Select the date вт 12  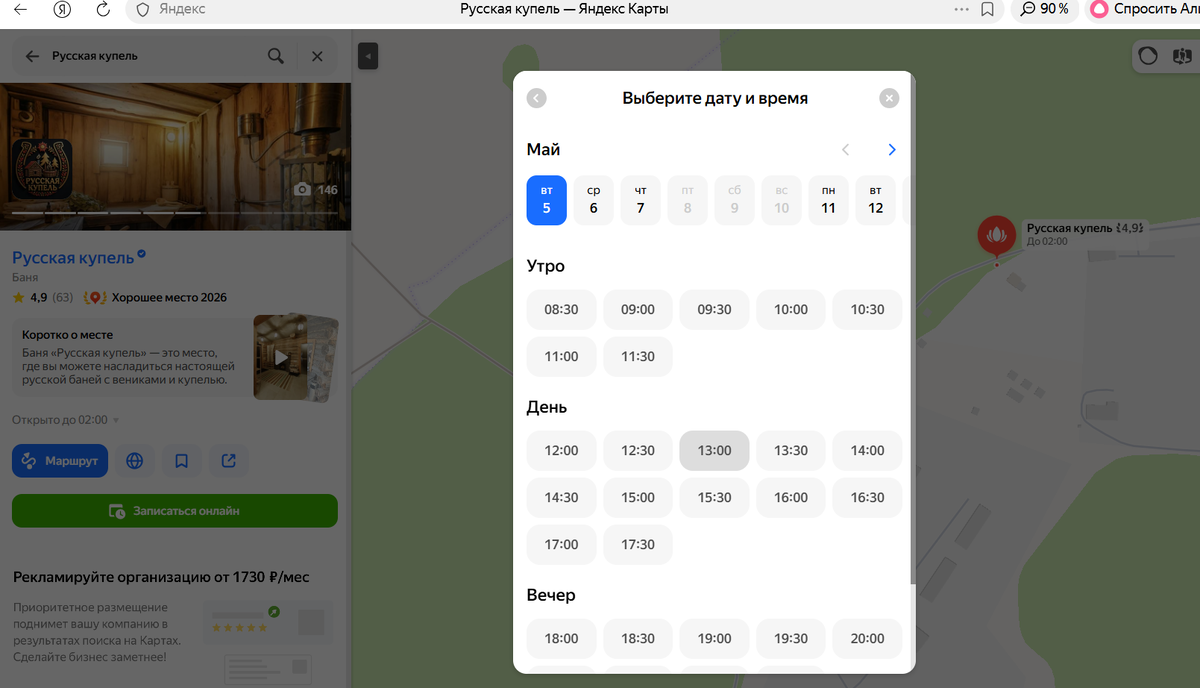(x=876, y=200)
